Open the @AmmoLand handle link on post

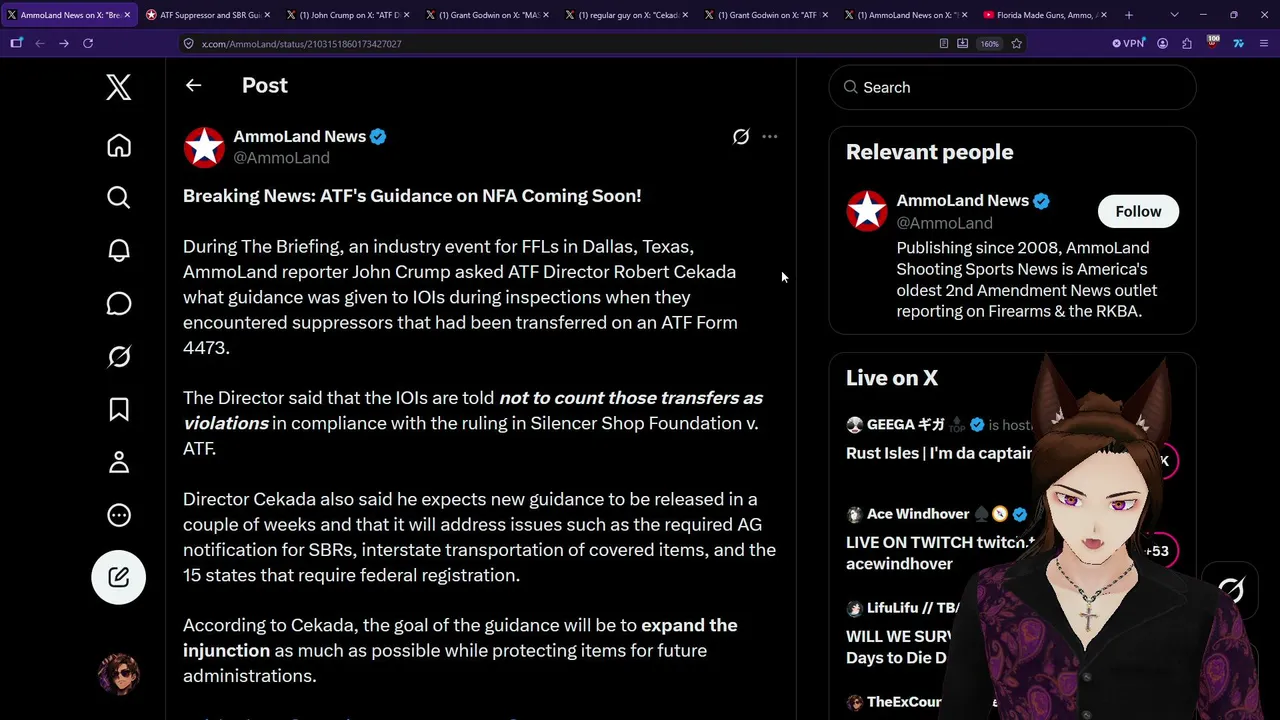point(281,158)
